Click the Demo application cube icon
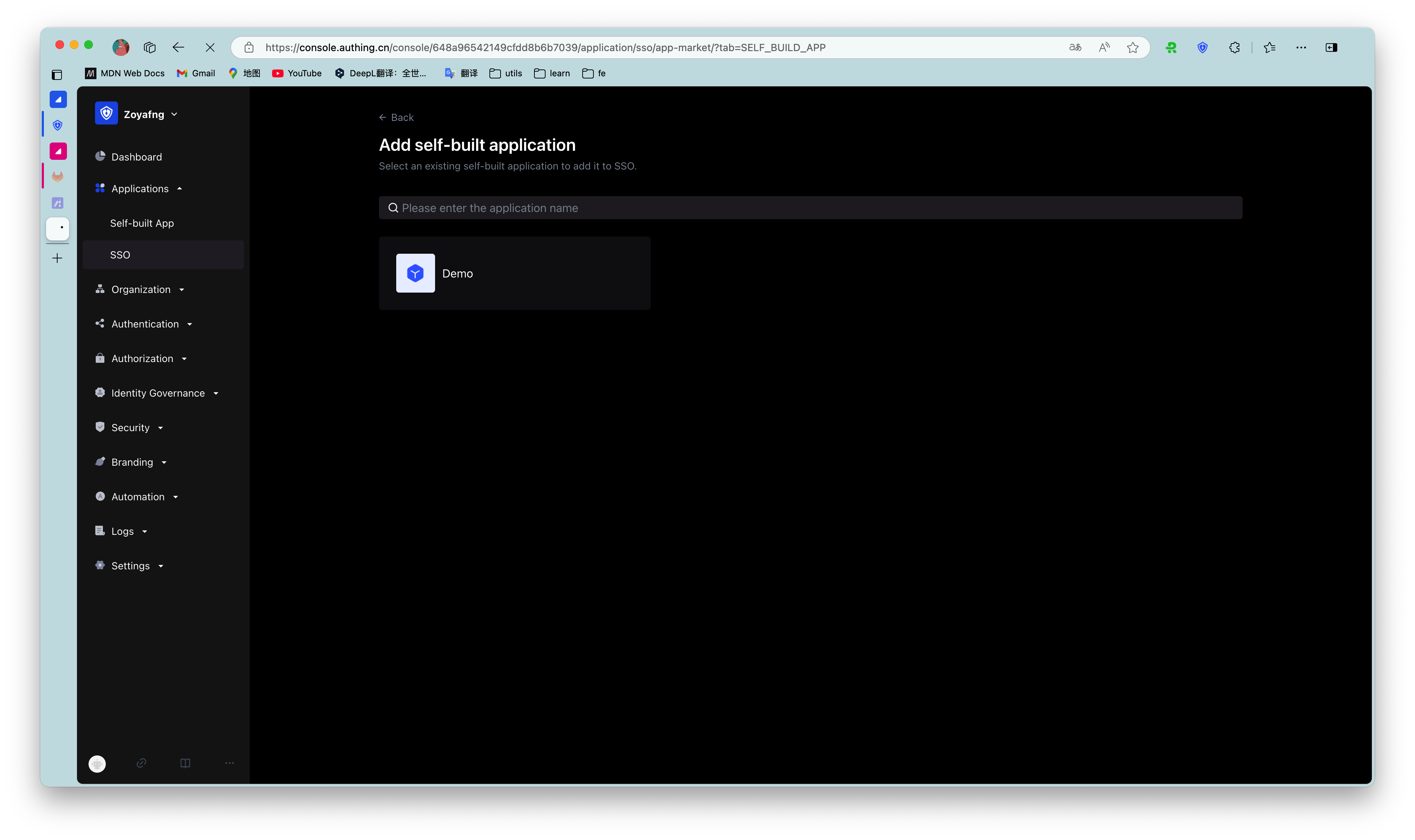Viewport: 1415px width, 840px height. [415, 274]
